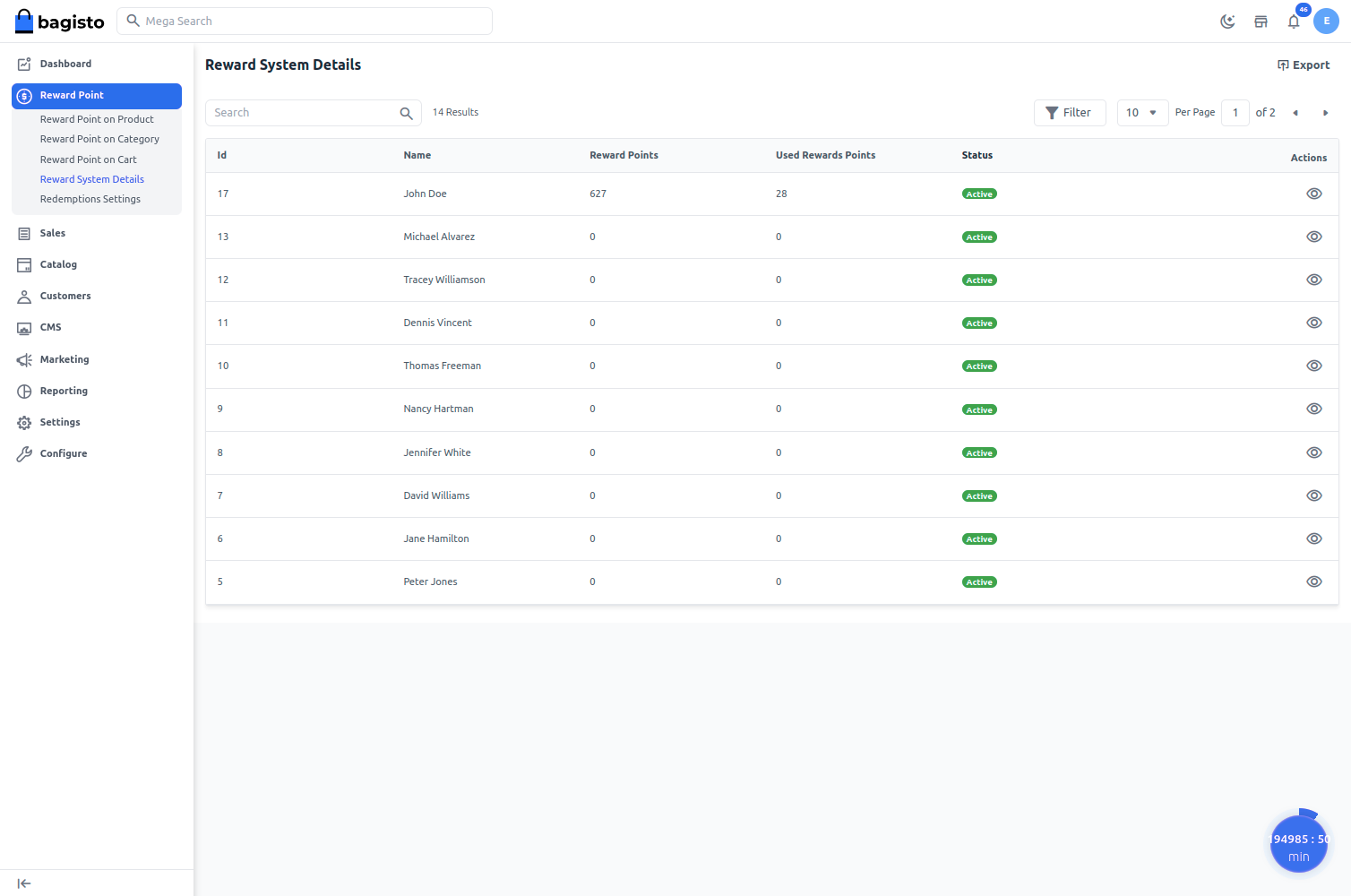The width and height of the screenshot is (1351, 896).
Task: Sort by Used Rewards Points header
Action: click(x=825, y=156)
